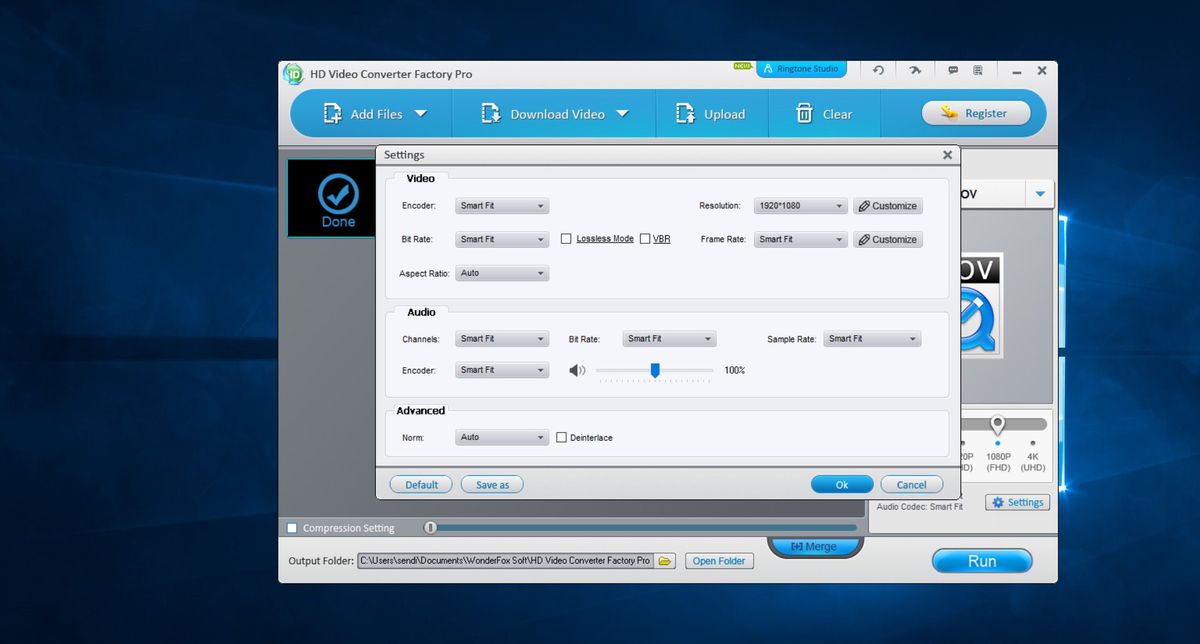Expand the Aspect Ratio dropdown
Screen dimensions: 1200x644
pyautogui.click(x=501, y=272)
